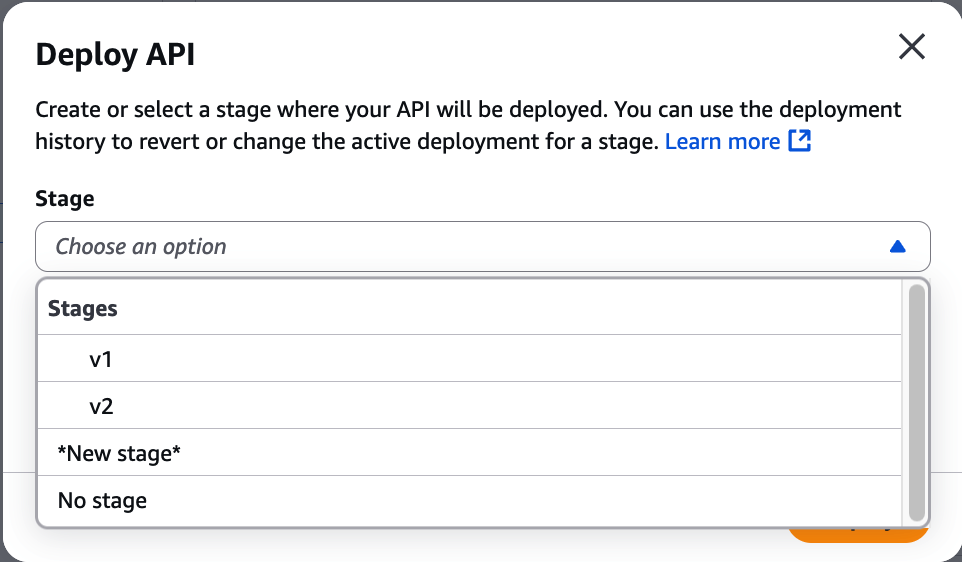Pick the 'No stage' option
Image resolution: width=962 pixels, height=562 pixels.
(102, 500)
